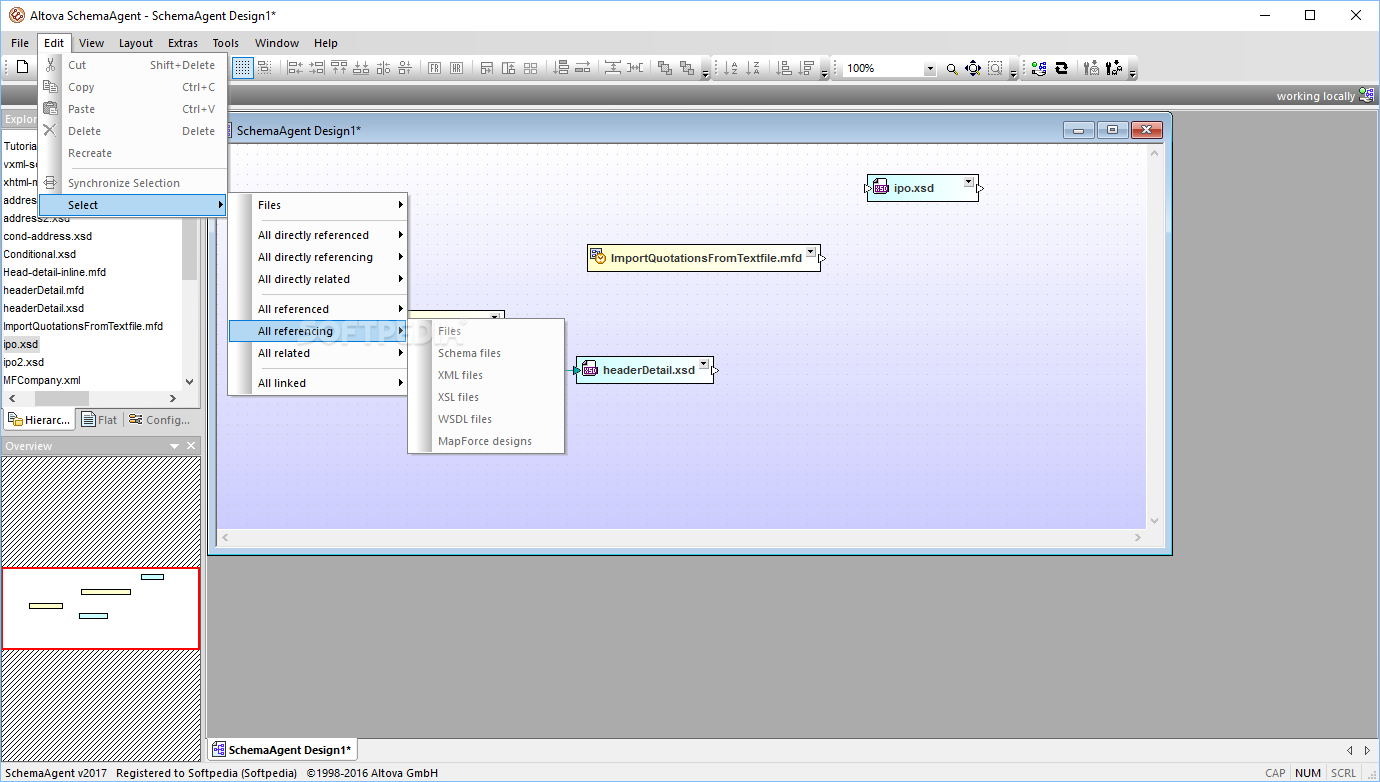The image size is (1380, 782).
Task: Click the FR toolbar icon
Action: pyautogui.click(x=434, y=68)
